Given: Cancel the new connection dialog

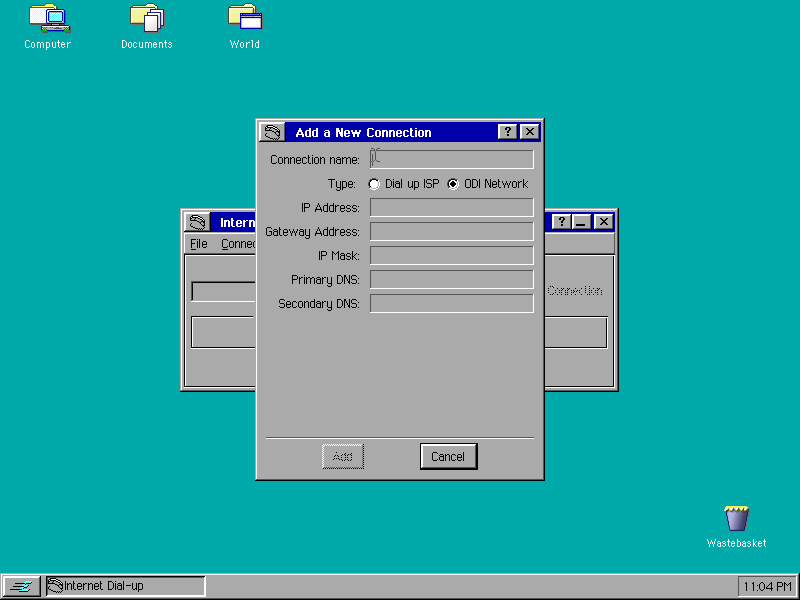Looking at the screenshot, I should click(x=448, y=457).
